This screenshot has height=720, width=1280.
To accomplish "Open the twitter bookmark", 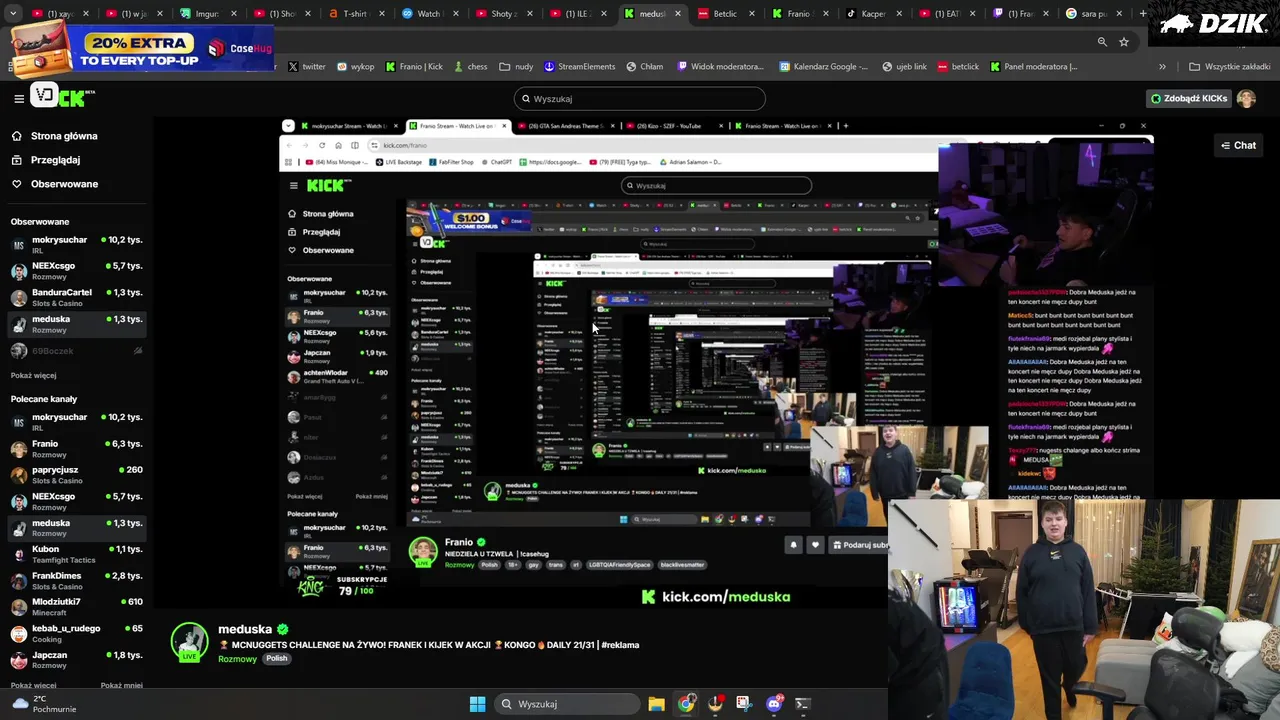I will (x=307, y=67).
